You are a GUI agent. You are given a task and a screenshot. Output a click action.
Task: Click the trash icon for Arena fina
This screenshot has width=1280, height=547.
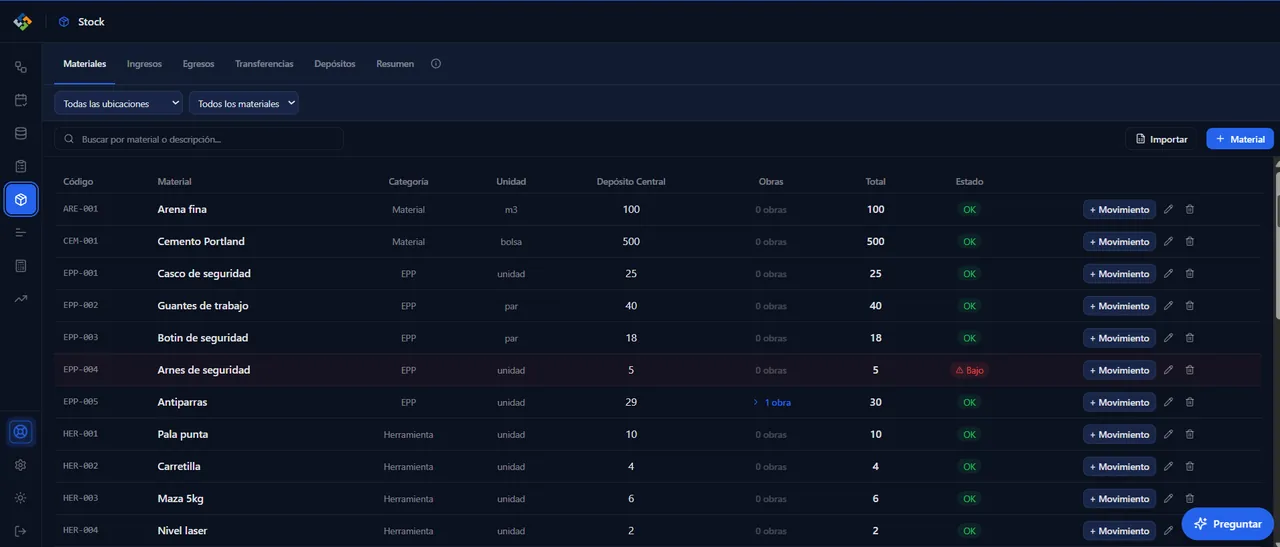pyautogui.click(x=1190, y=209)
